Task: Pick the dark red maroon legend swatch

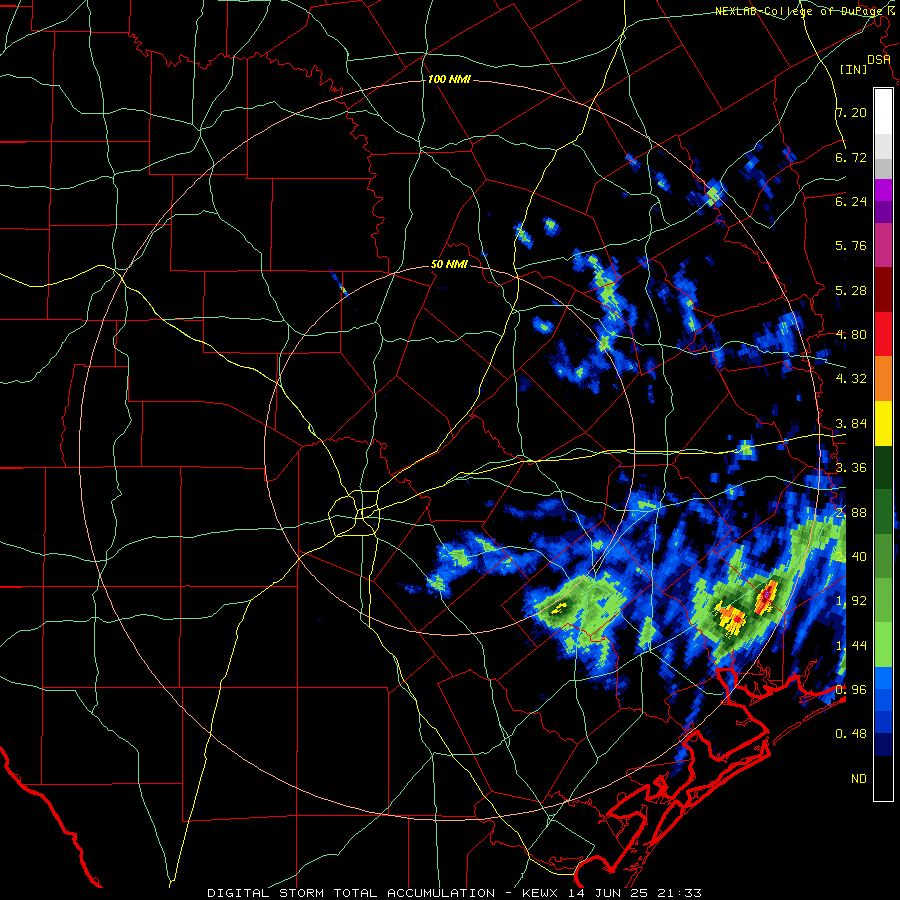Action: pos(883,290)
